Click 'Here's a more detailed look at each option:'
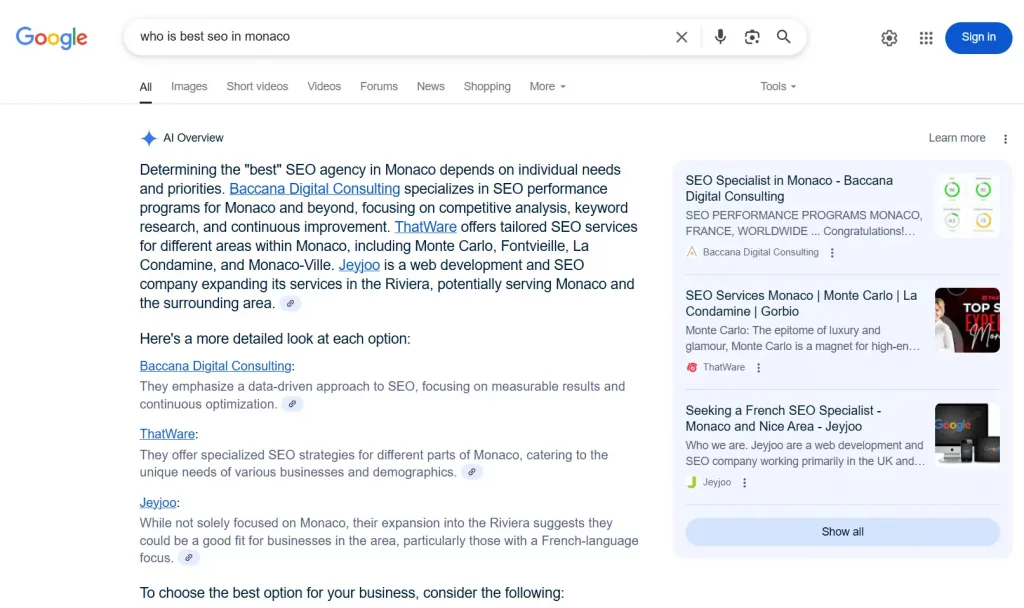Screen dimensions: 1024x608 pos(275,339)
